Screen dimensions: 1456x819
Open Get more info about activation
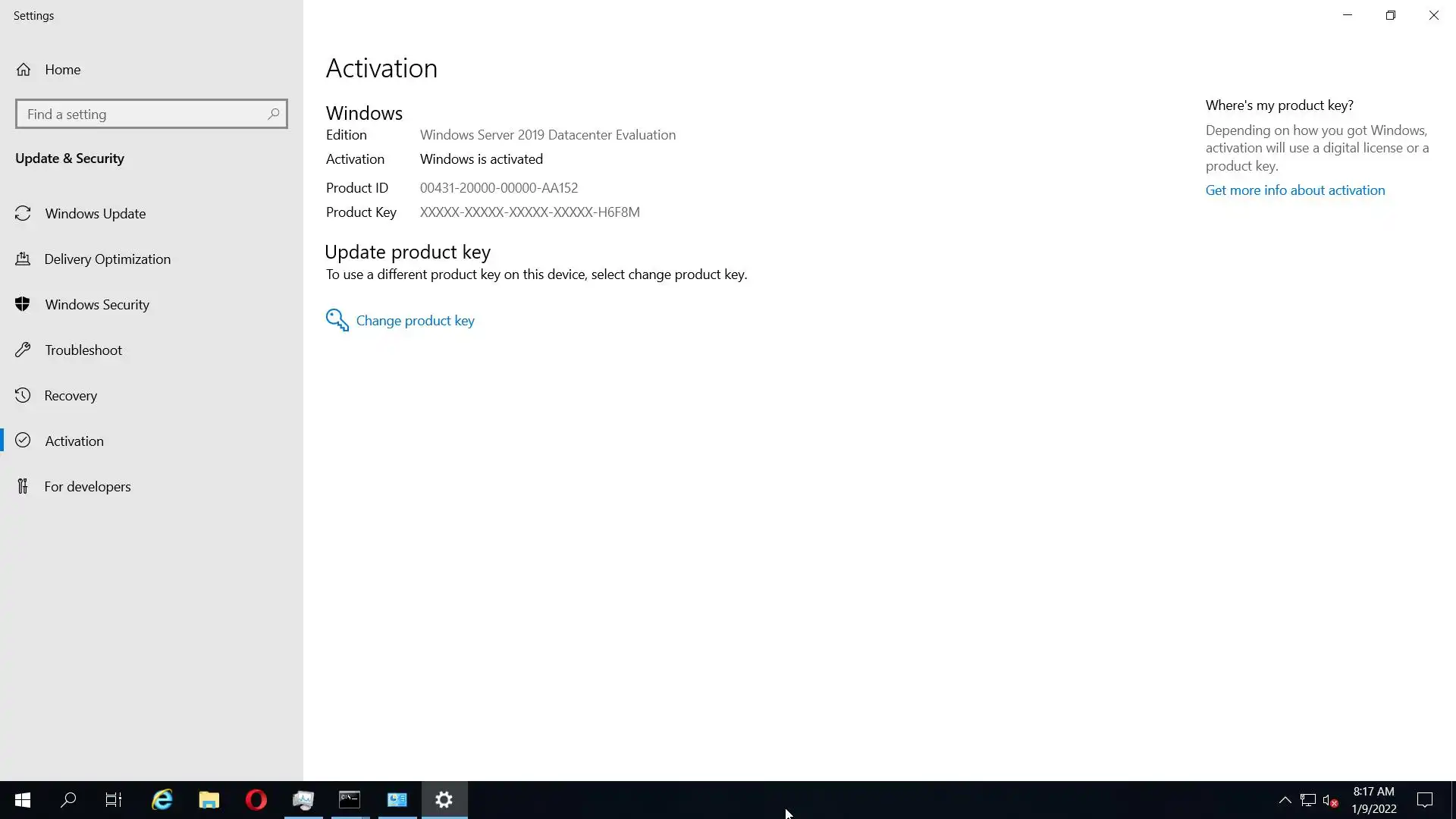point(1294,190)
